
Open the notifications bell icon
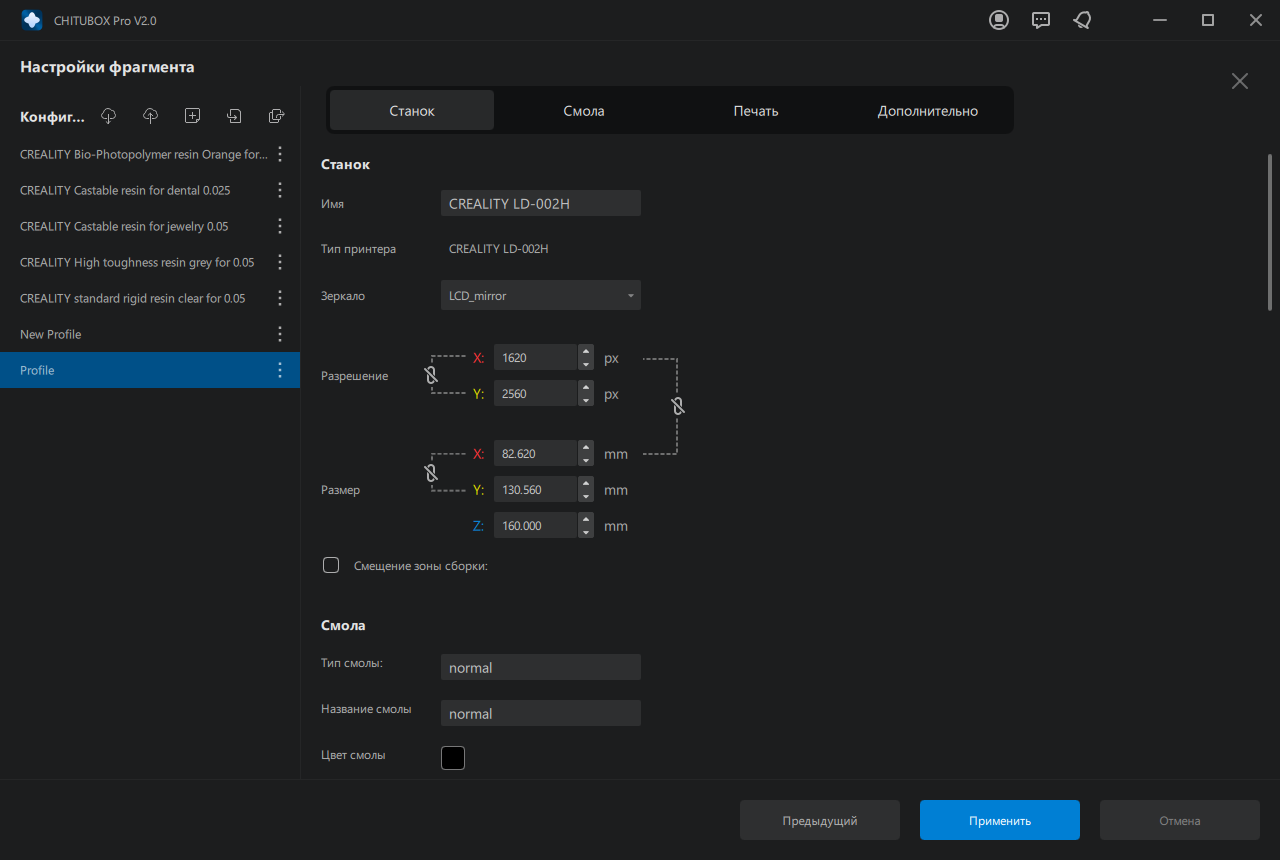click(x=1082, y=20)
